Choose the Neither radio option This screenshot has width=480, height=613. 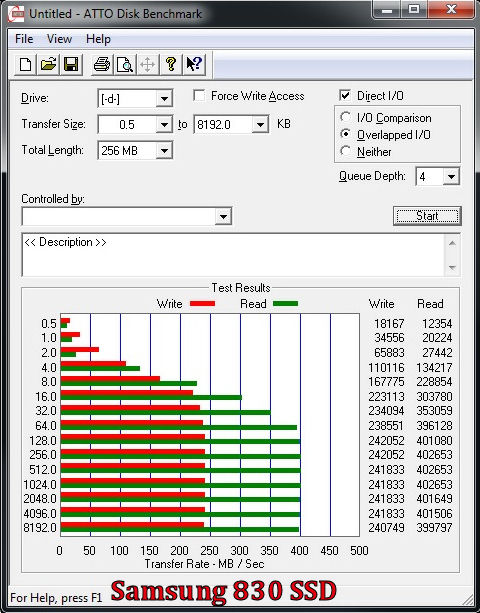click(345, 151)
